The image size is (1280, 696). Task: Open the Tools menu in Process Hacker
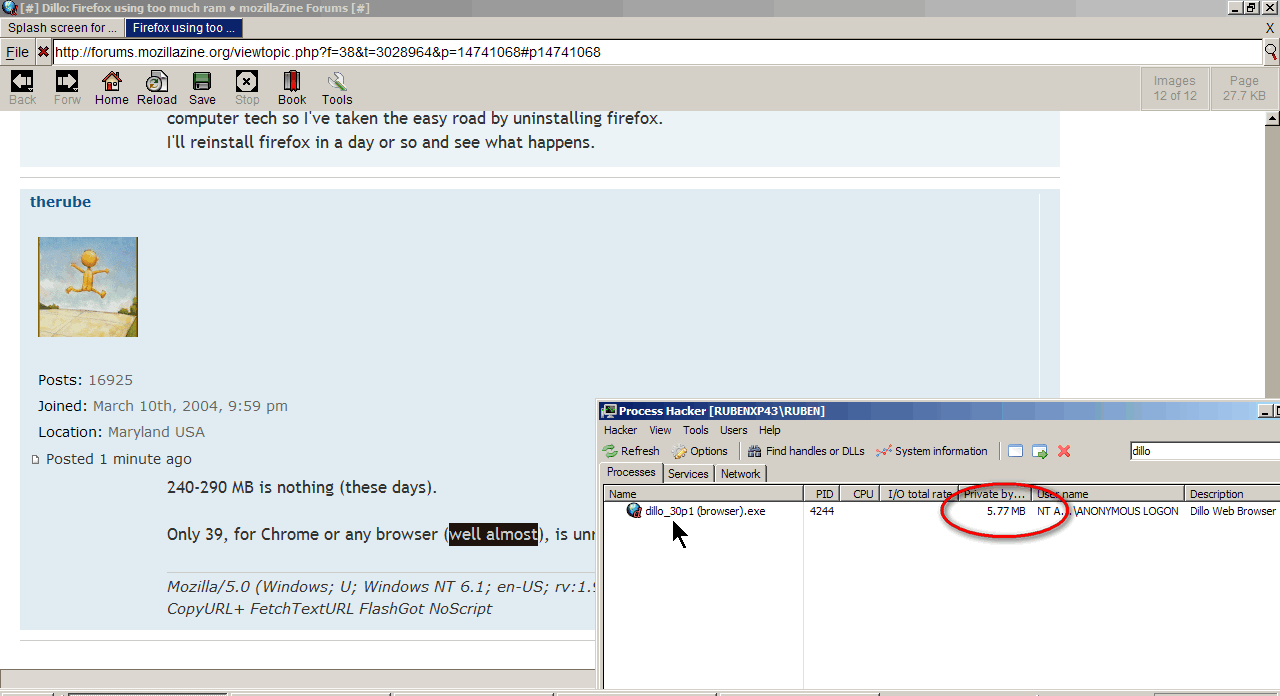[x=696, y=430]
